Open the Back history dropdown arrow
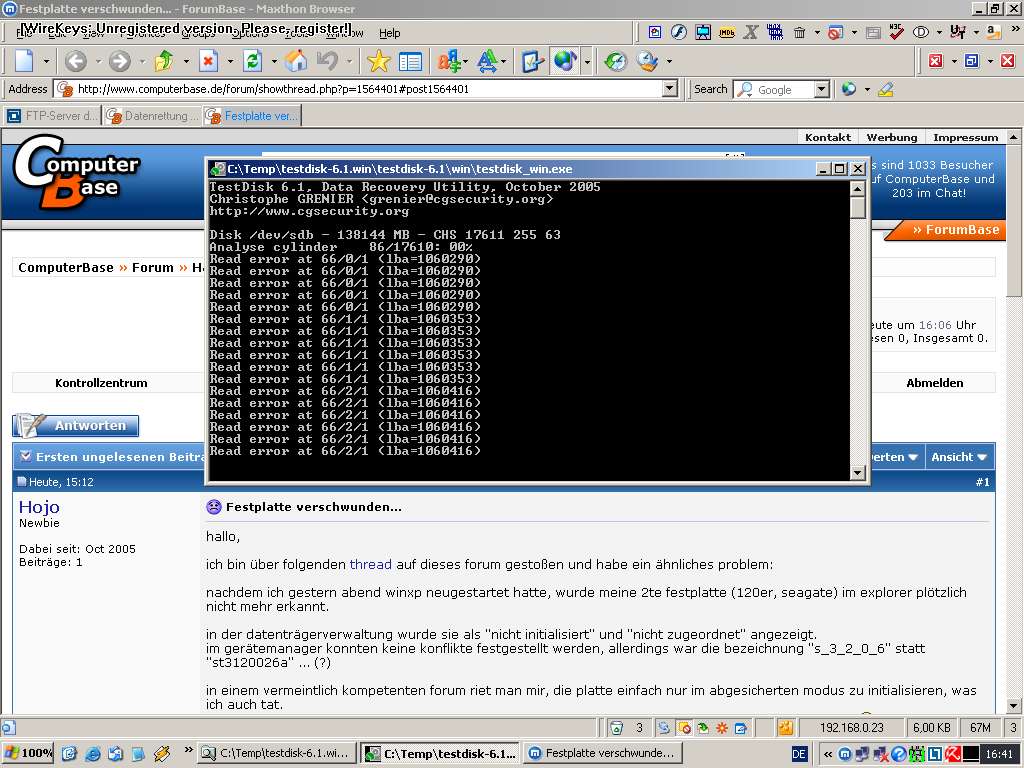Viewport: 1024px width, 768px height. [98, 61]
